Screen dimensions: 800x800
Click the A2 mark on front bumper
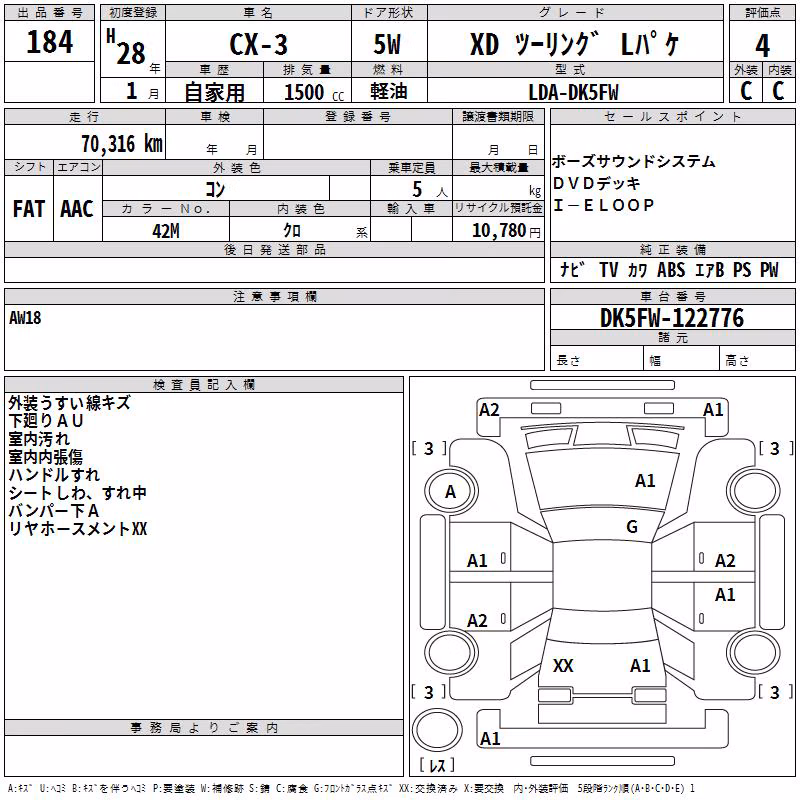(489, 410)
